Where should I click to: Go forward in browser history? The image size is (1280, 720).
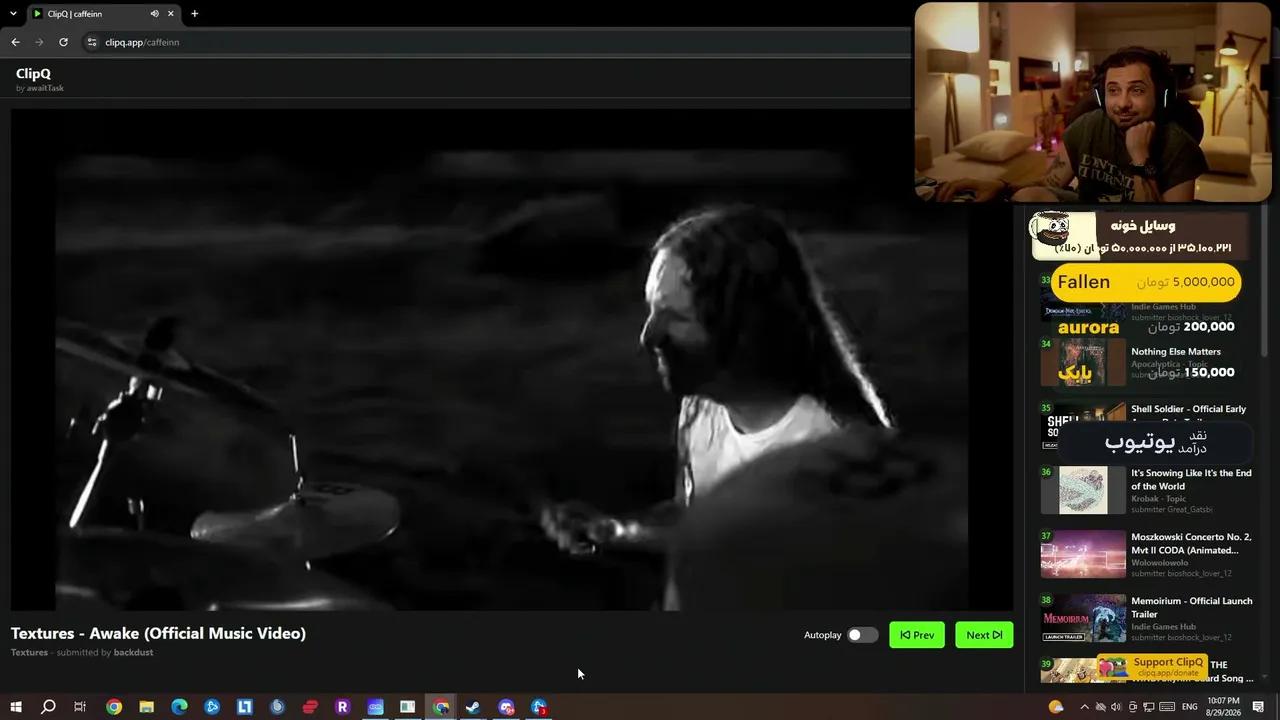(39, 42)
